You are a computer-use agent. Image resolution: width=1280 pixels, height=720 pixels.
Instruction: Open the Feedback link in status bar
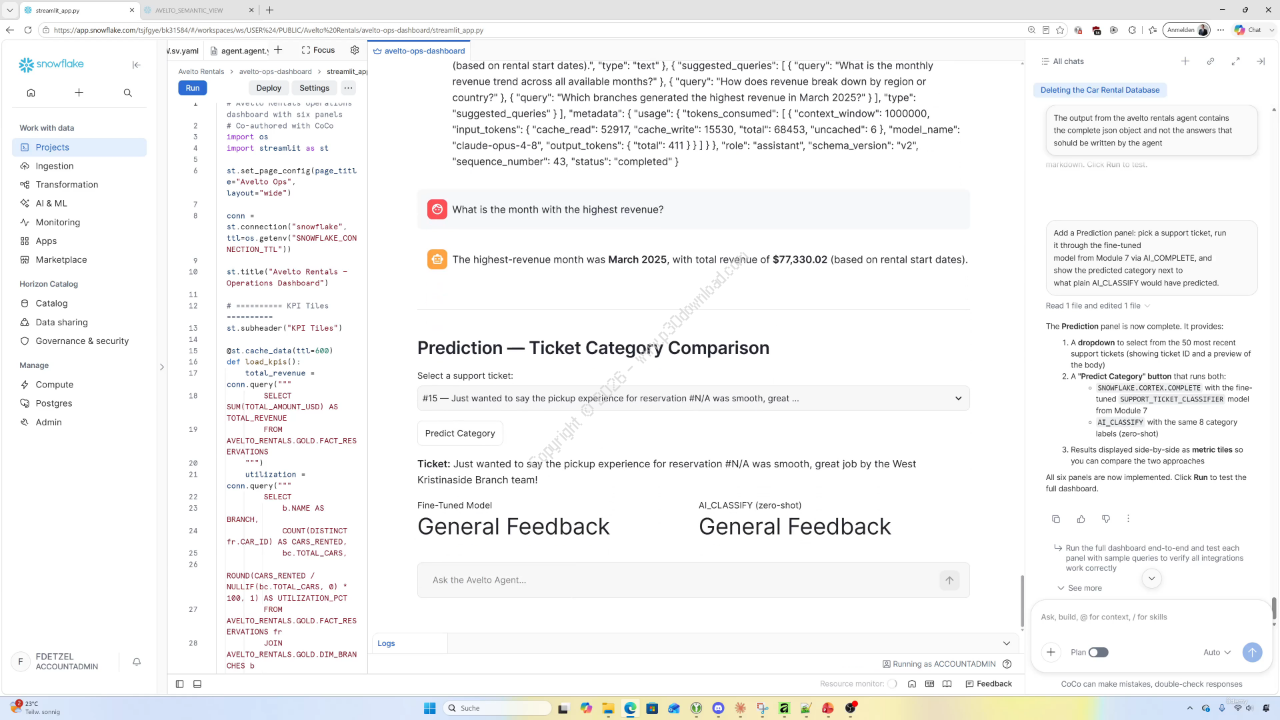click(988, 684)
